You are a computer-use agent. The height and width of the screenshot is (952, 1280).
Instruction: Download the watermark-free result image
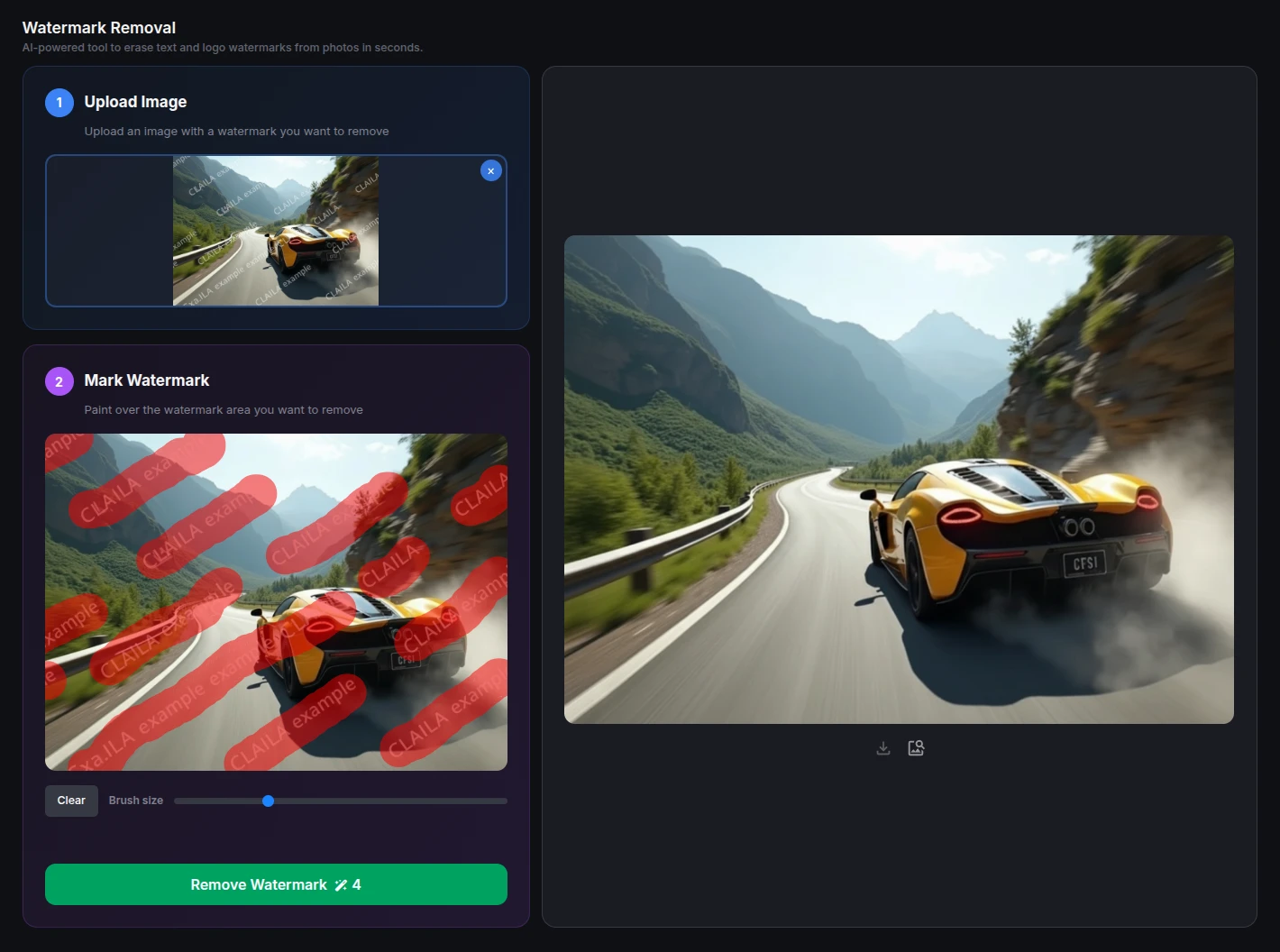(x=883, y=748)
